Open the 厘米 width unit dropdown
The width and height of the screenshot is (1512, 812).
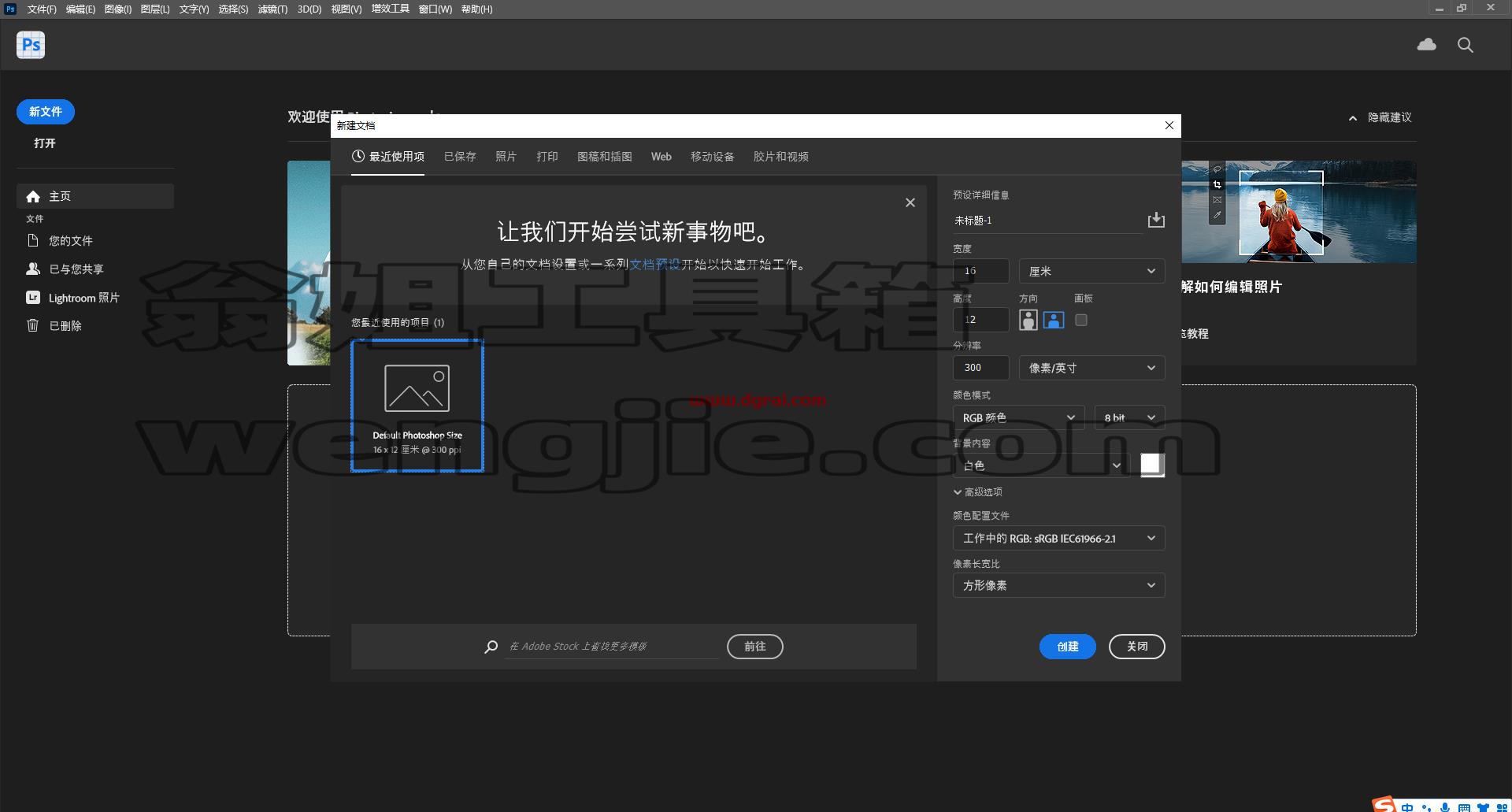point(1091,271)
